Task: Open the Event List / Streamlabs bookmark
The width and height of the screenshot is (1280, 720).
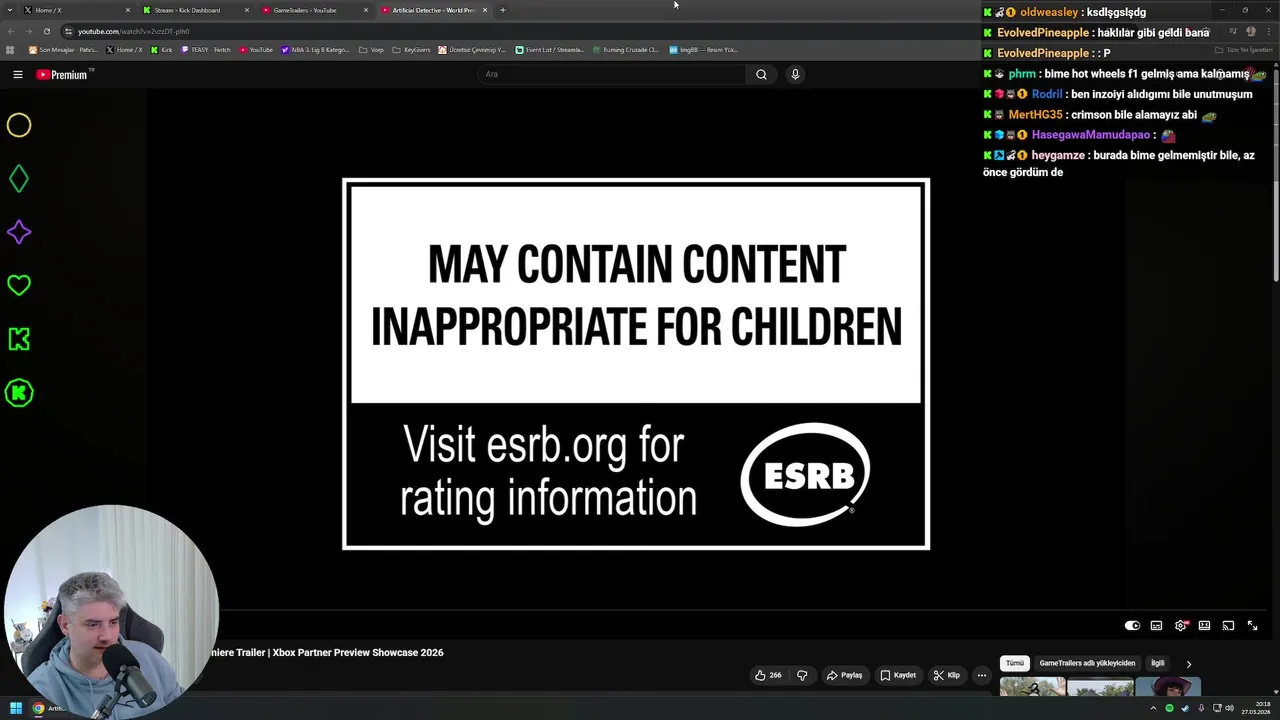Action: [549, 49]
